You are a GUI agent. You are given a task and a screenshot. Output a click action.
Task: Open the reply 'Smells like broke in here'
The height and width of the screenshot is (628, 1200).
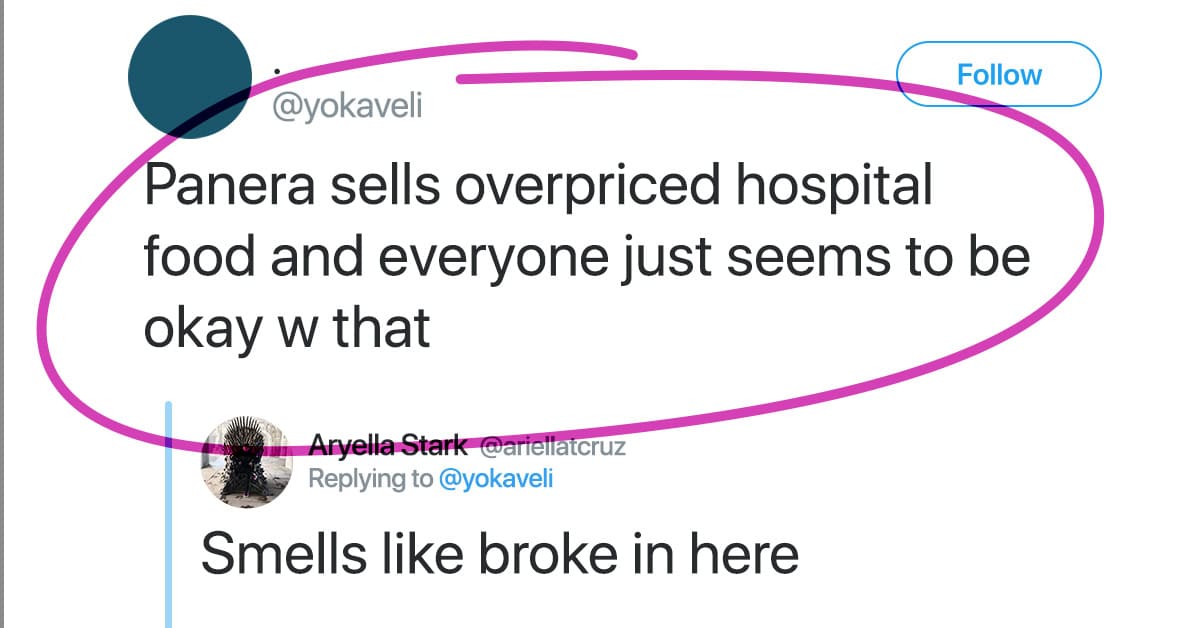500,554
